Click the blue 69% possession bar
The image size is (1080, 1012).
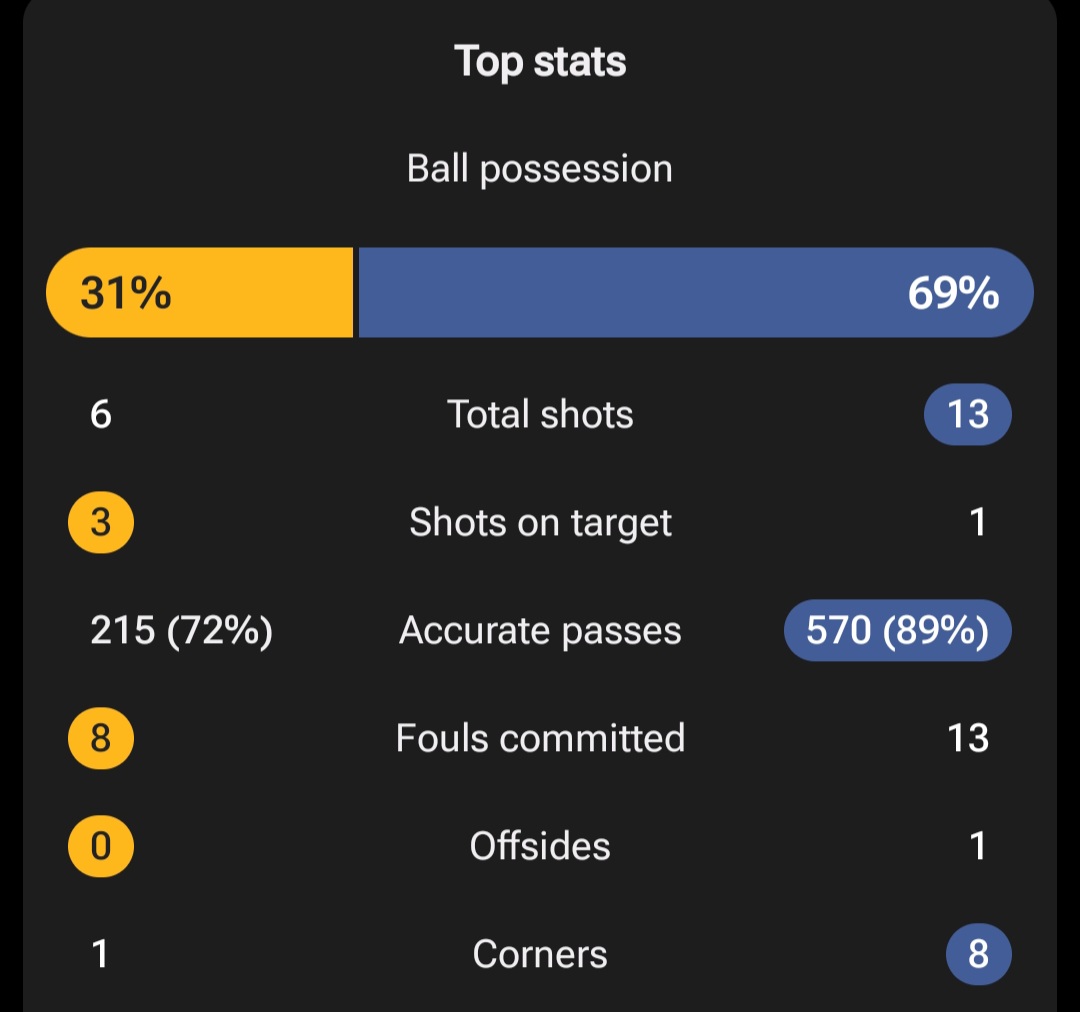pos(696,292)
